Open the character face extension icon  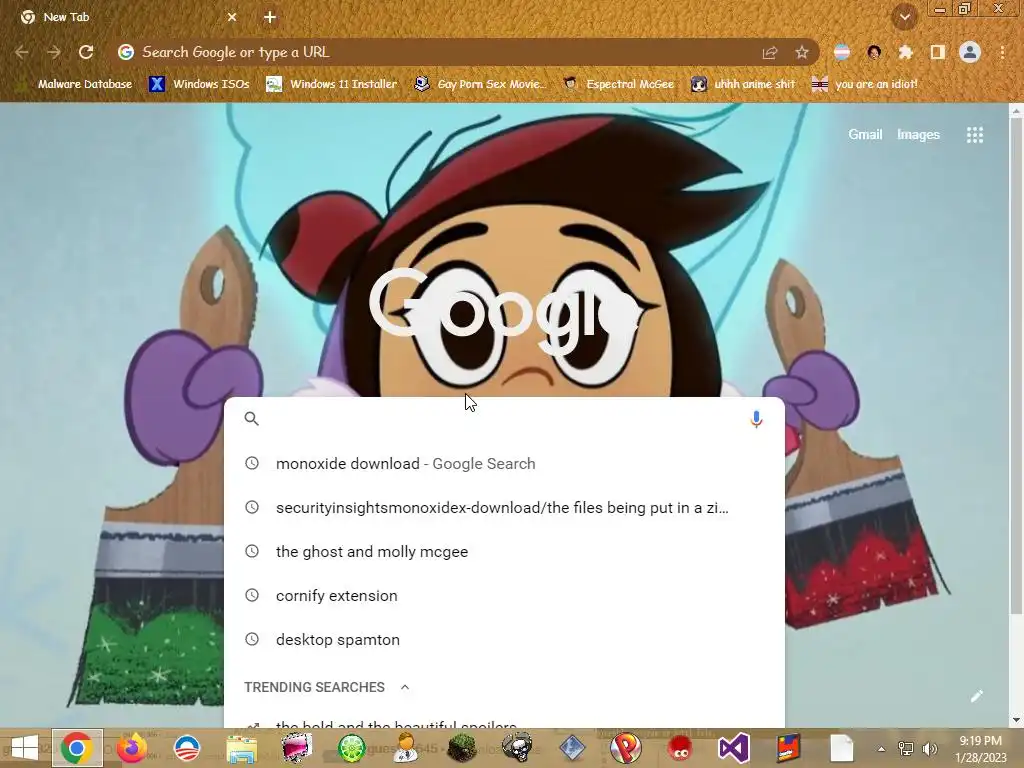click(874, 52)
